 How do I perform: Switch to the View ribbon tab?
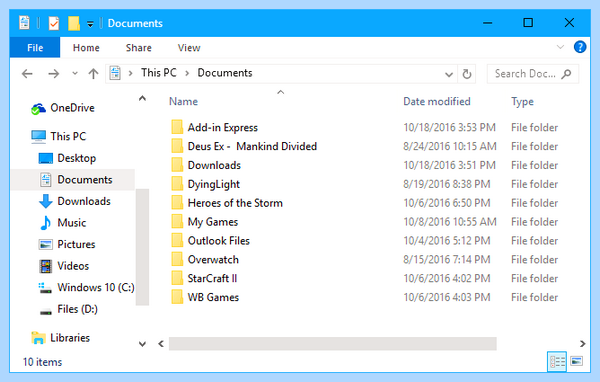(x=189, y=47)
